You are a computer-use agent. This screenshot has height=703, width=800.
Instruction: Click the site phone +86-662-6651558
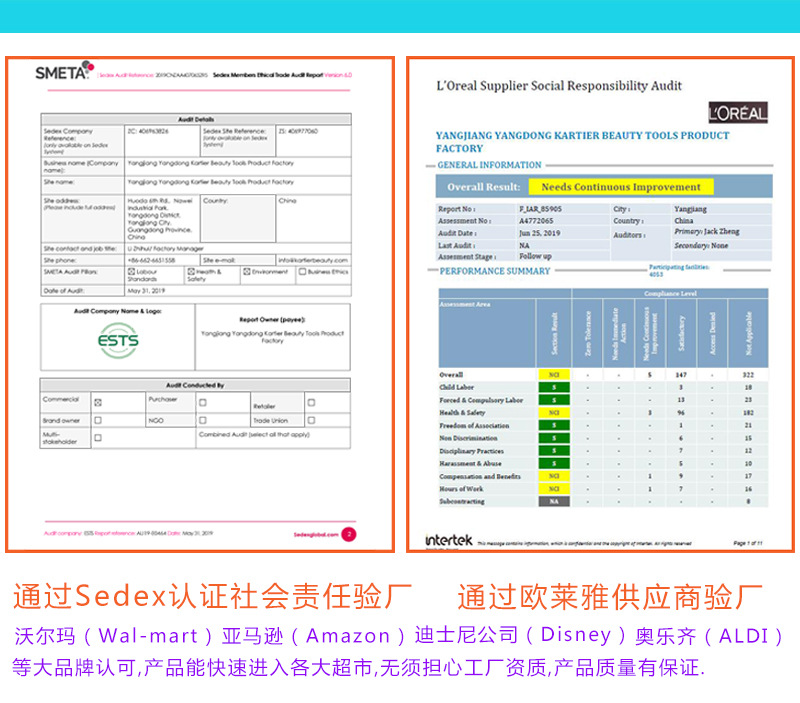click(152, 260)
